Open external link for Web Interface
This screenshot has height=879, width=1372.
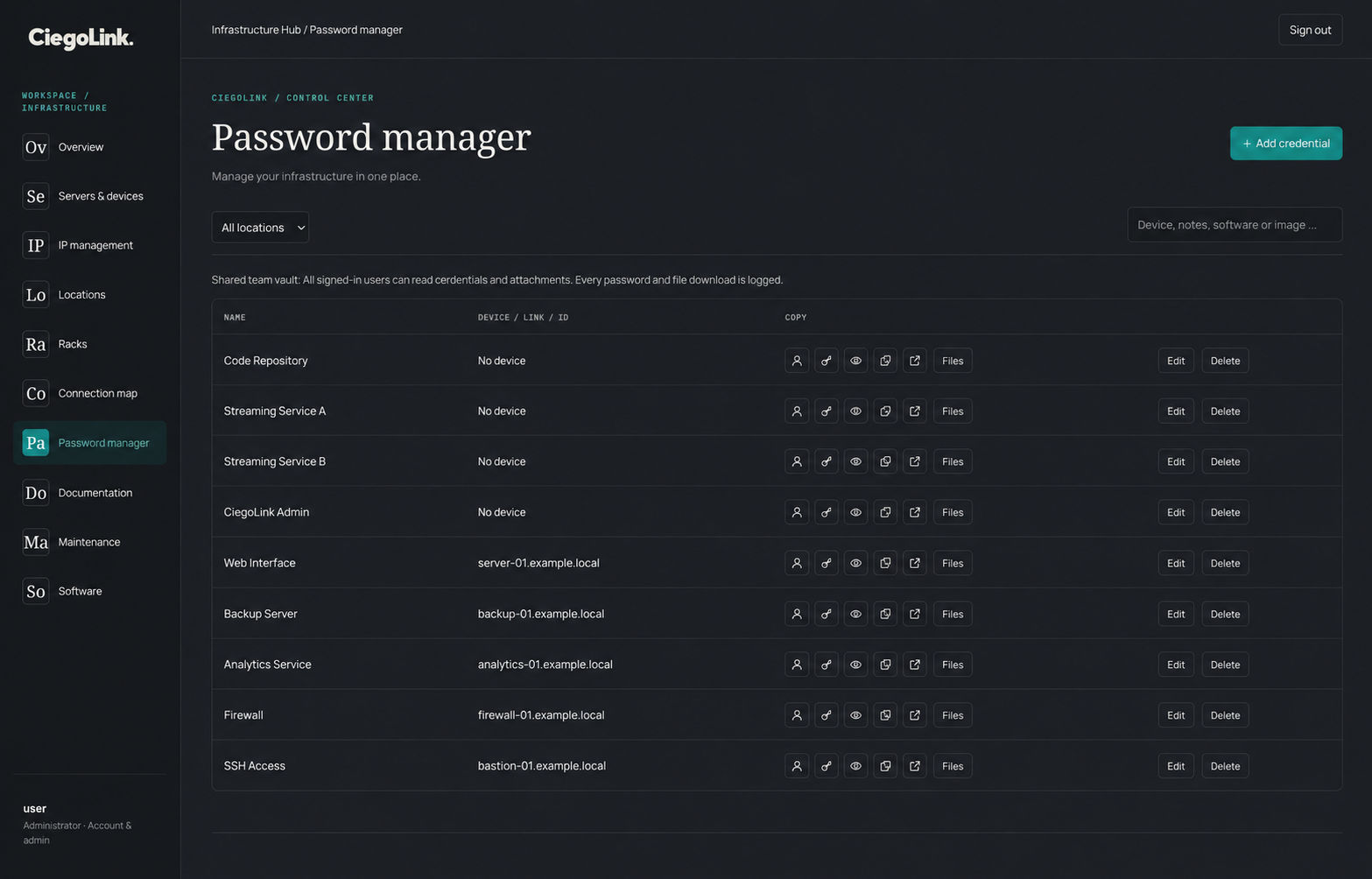(x=915, y=563)
